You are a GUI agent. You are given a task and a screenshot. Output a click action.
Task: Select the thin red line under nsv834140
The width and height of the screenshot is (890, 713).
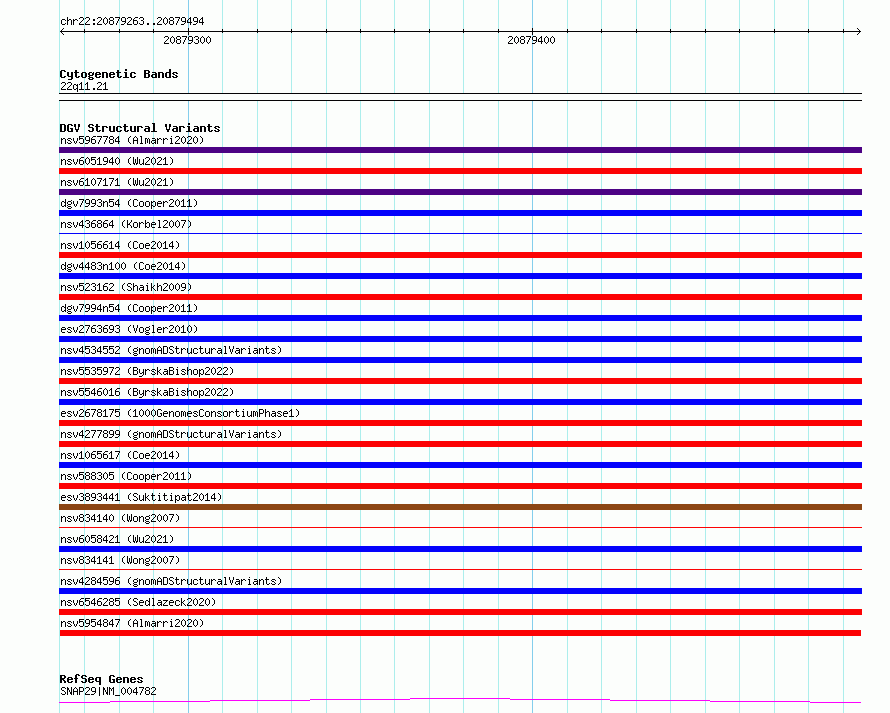[460, 527]
